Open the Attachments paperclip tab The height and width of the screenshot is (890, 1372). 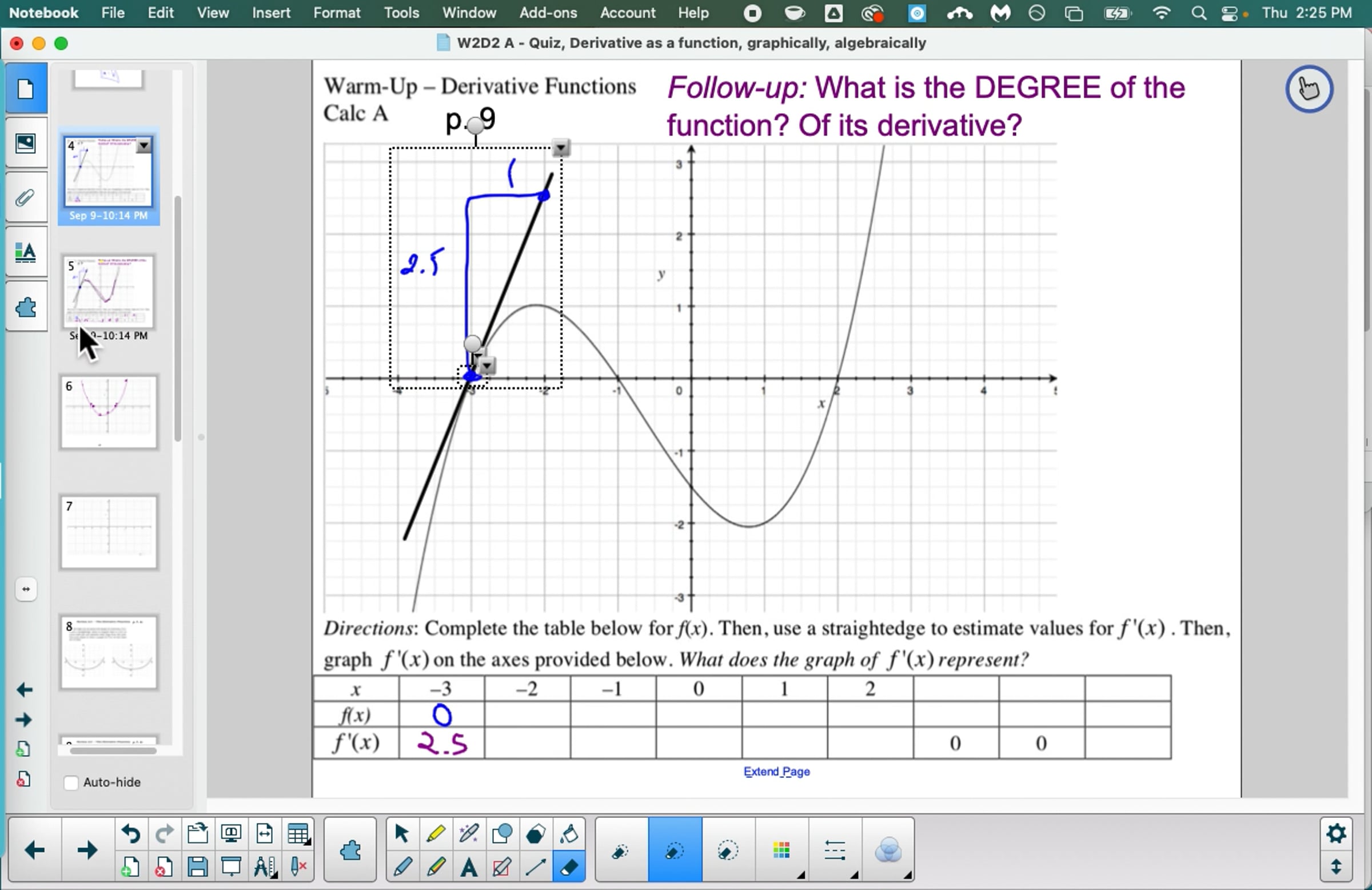click(x=25, y=198)
